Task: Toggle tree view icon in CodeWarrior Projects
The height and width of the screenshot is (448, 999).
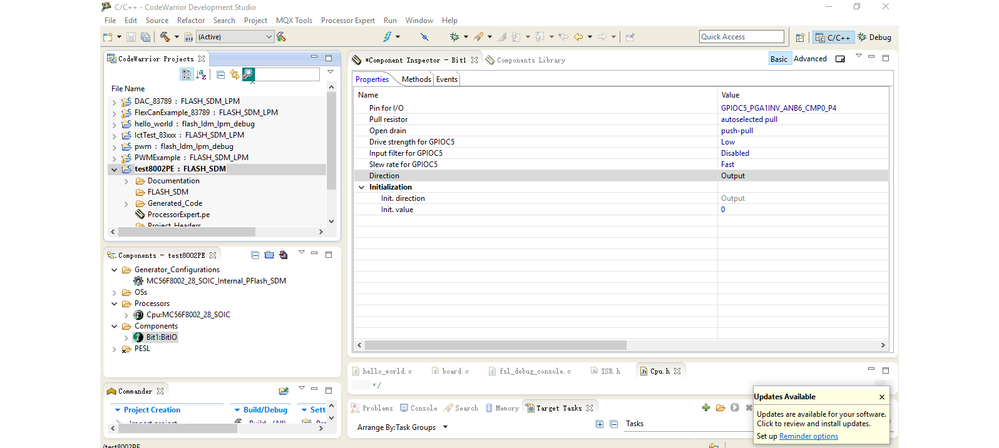Action: coord(186,75)
